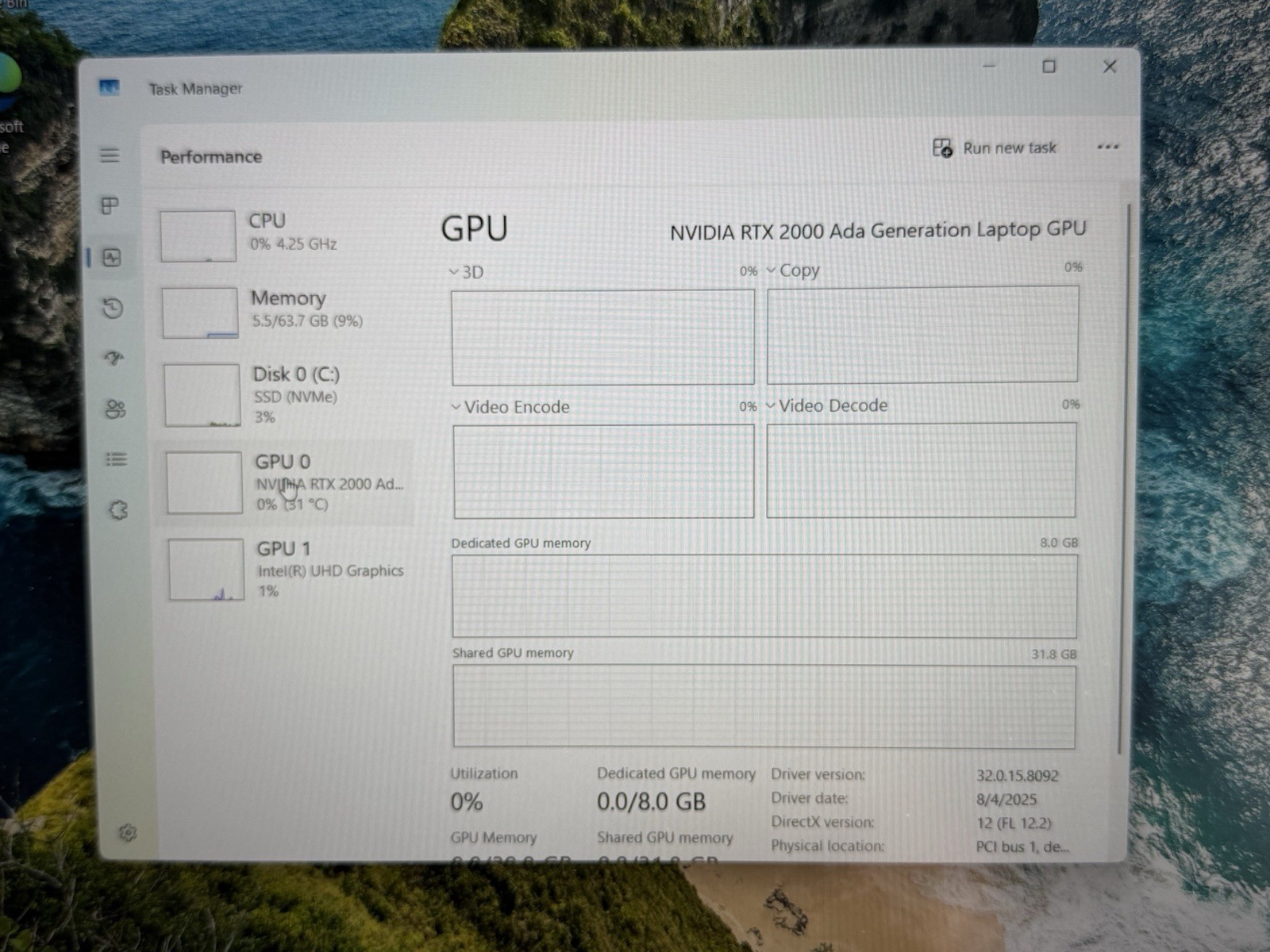Click the Task Manager app icon
The image size is (1270, 952).
pyautogui.click(x=109, y=87)
